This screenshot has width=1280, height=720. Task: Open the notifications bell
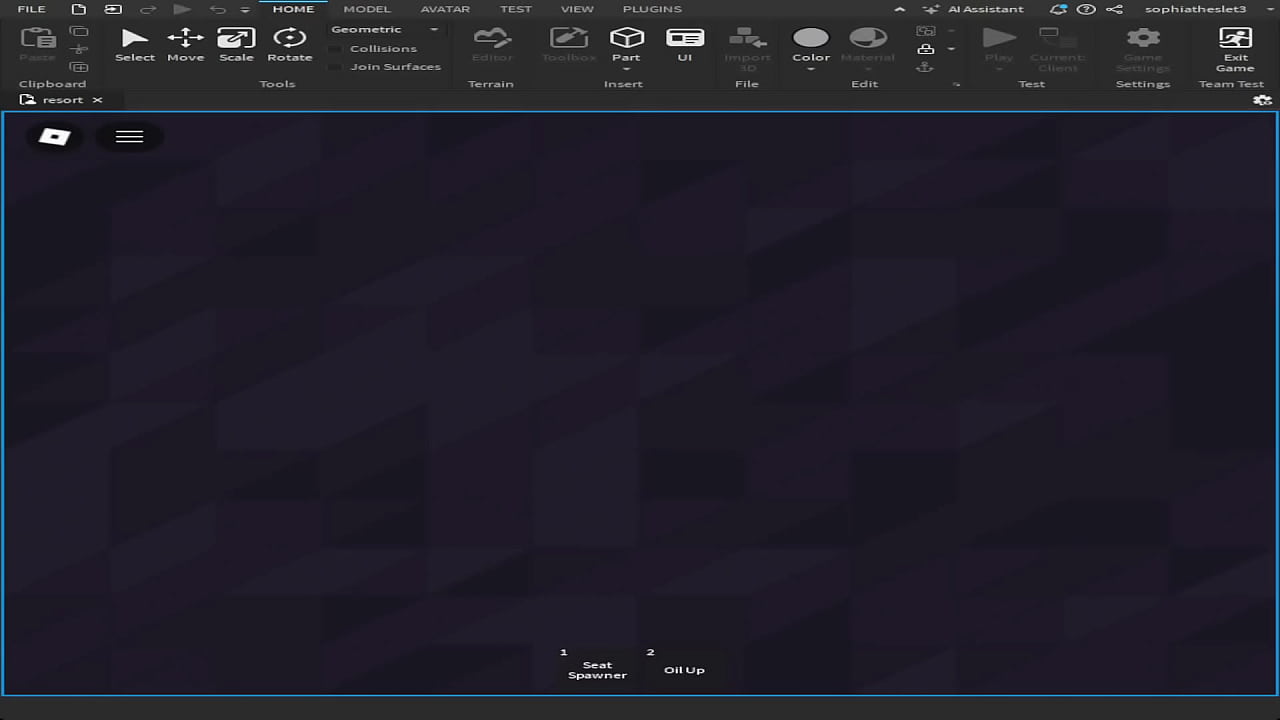point(1058,9)
